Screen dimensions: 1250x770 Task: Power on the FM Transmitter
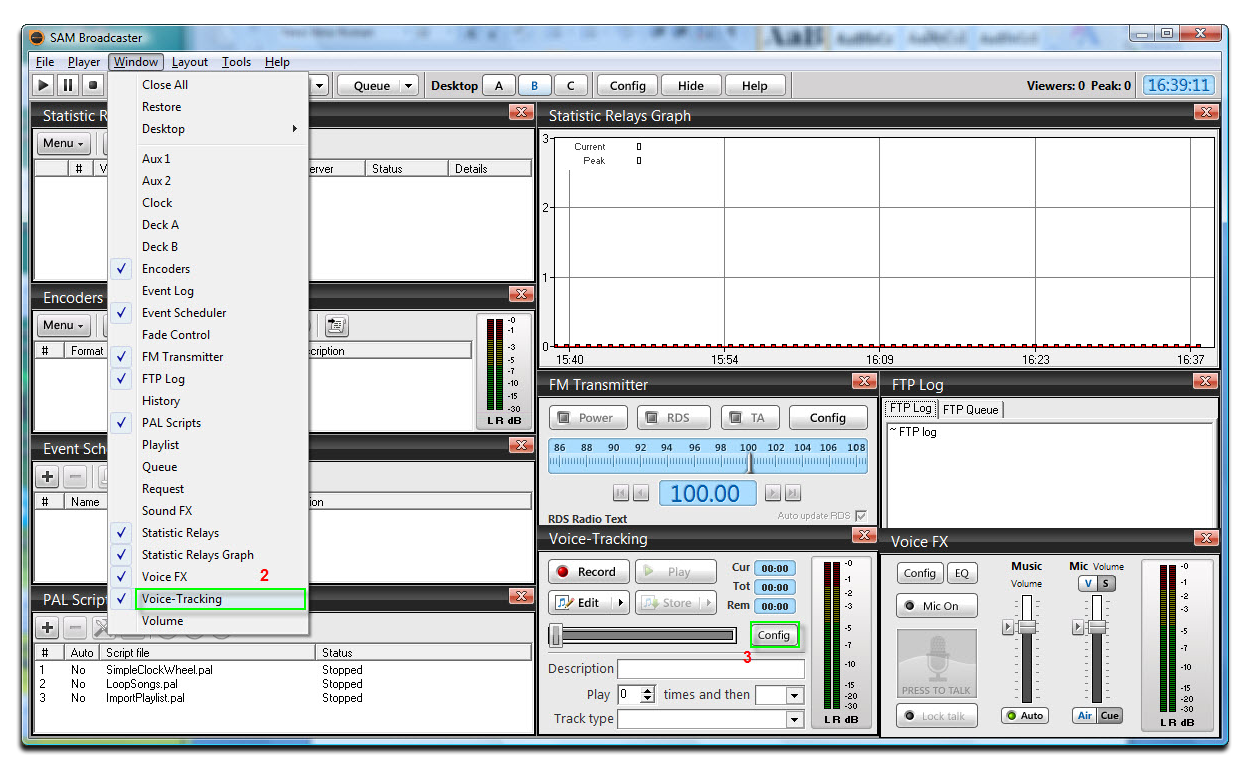[588, 417]
